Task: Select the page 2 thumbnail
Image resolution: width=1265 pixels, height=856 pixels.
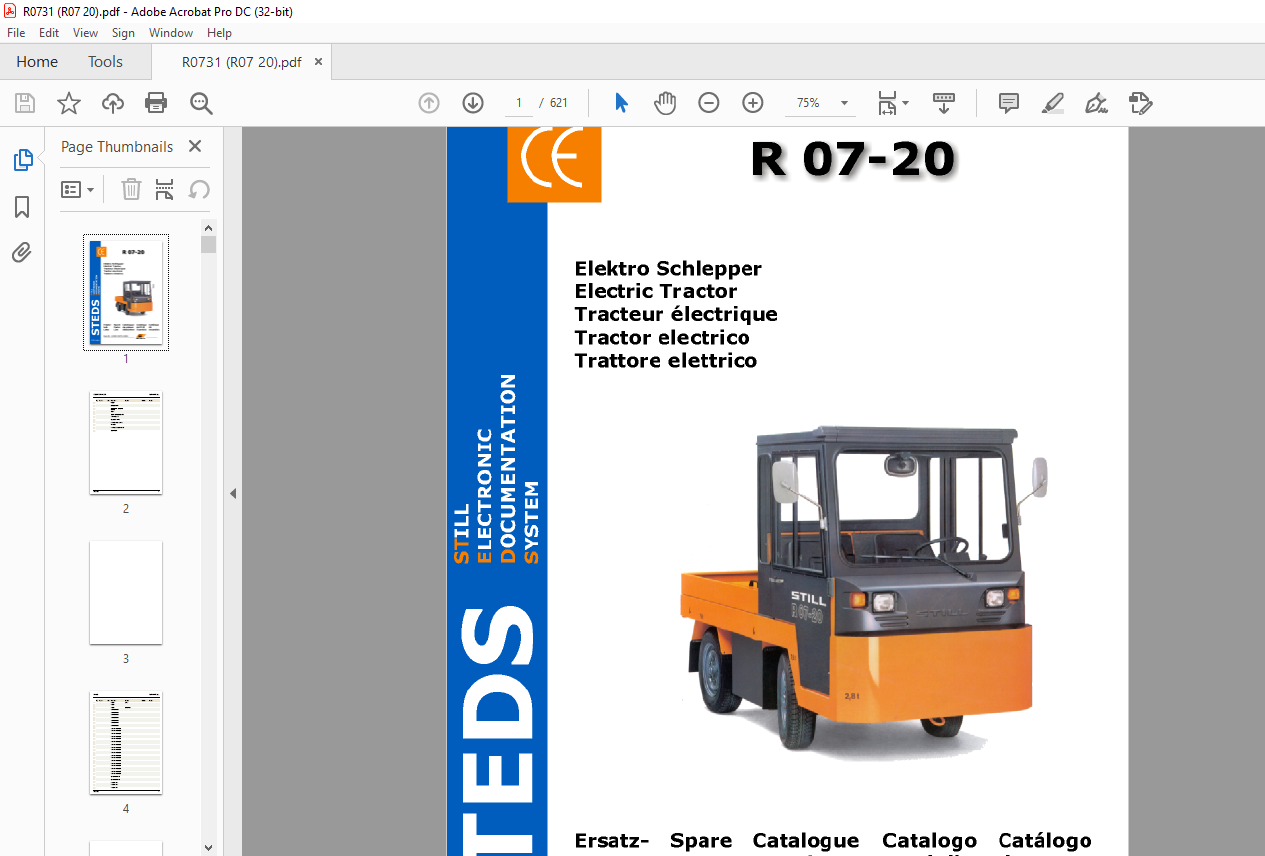Action: 126,443
